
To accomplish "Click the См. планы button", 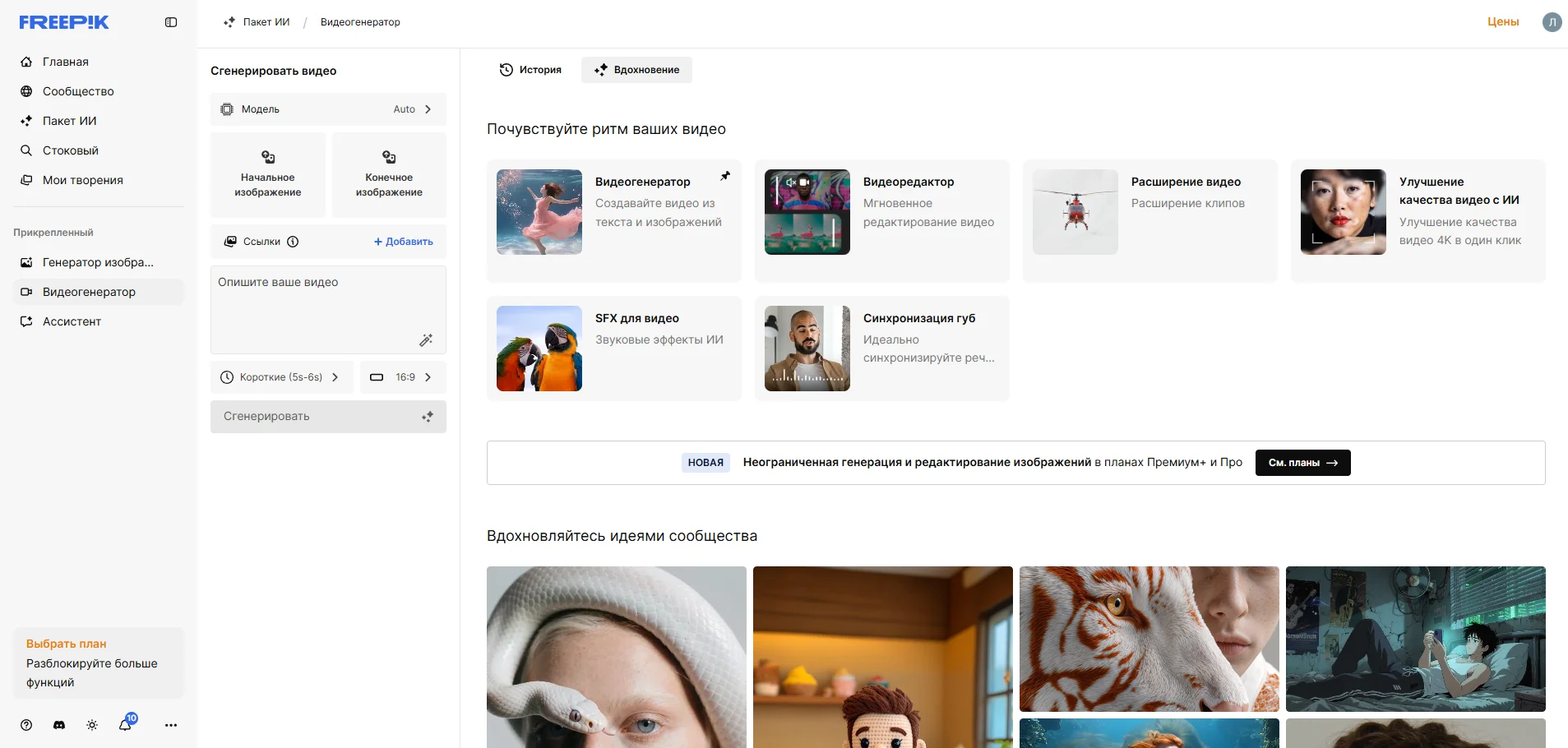I will tap(1303, 463).
